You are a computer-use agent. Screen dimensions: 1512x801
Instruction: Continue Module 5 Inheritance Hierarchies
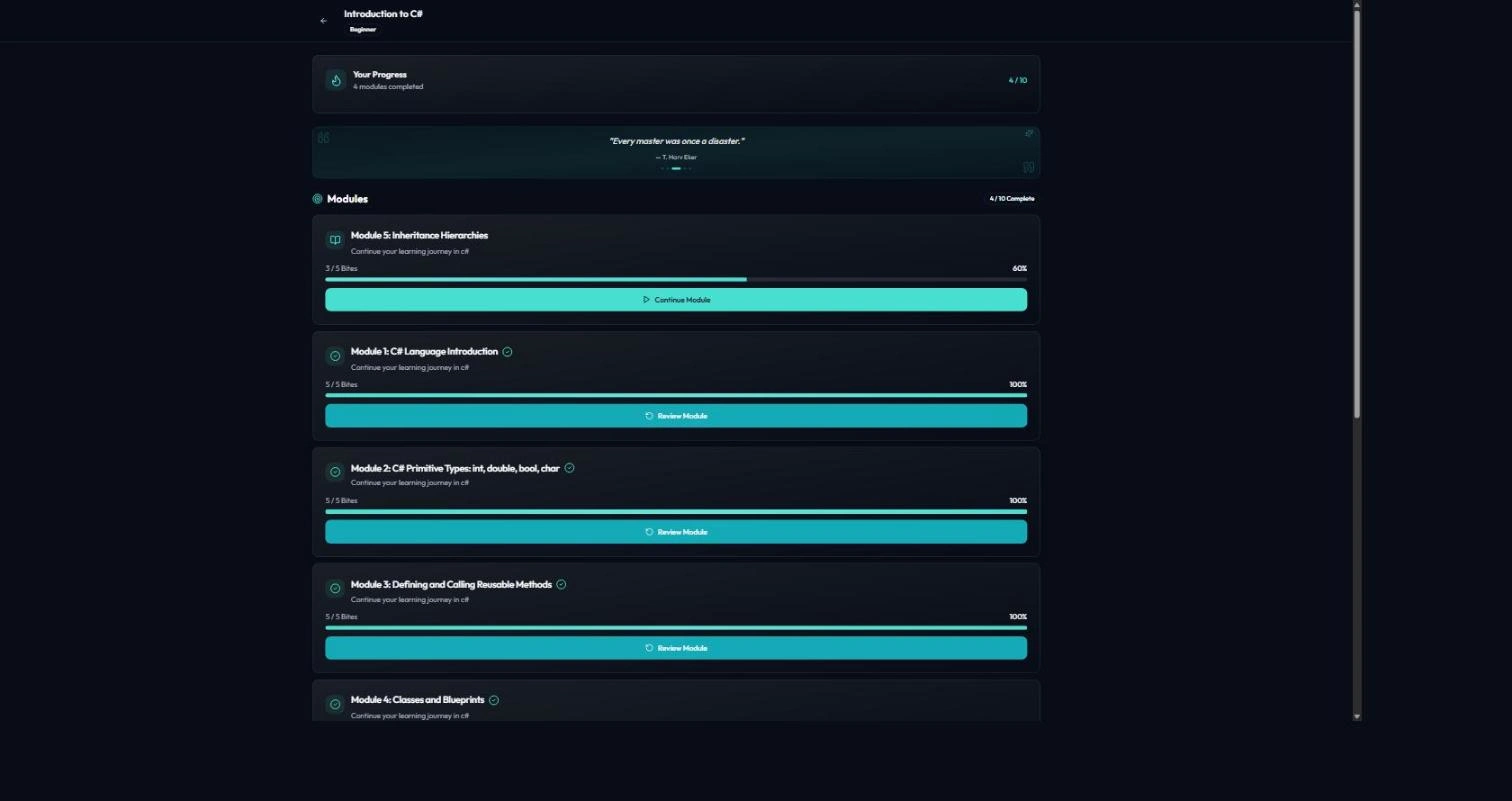point(676,300)
